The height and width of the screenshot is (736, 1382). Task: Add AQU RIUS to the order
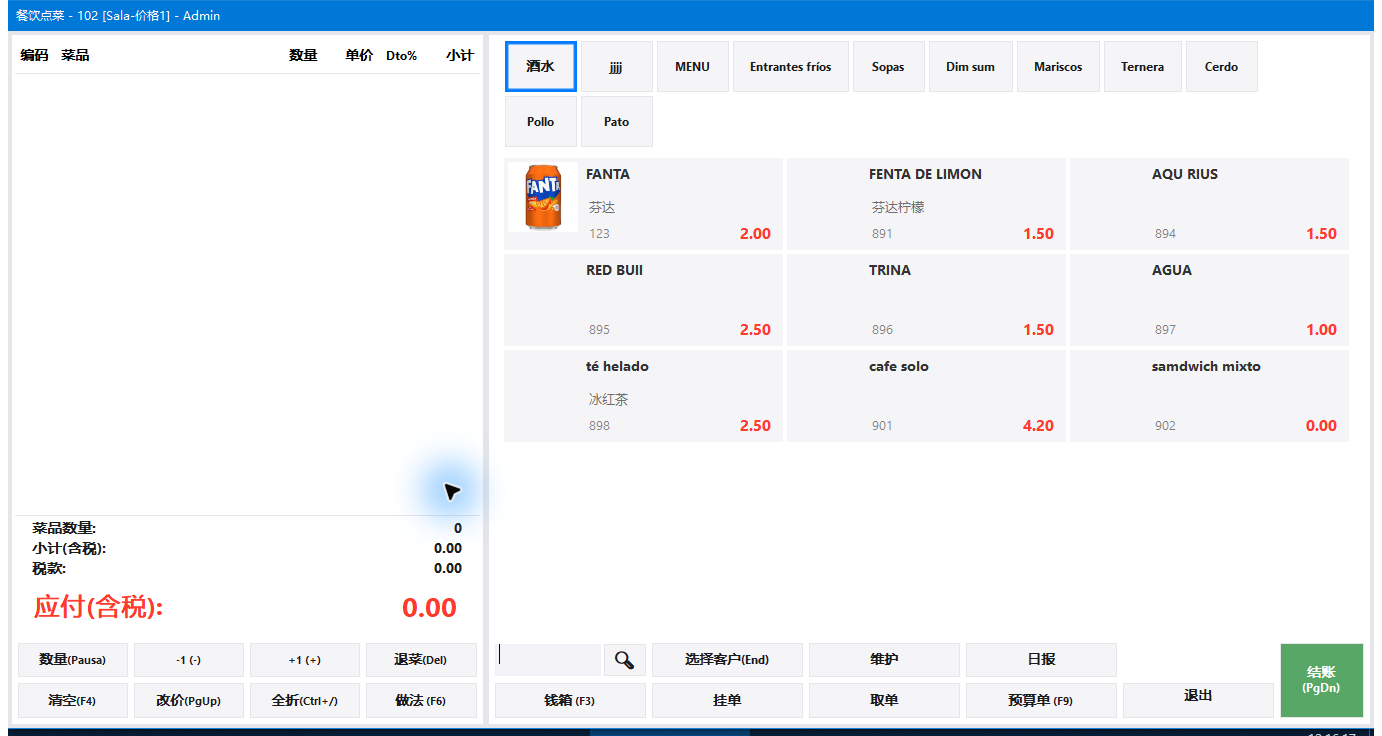(x=1209, y=204)
